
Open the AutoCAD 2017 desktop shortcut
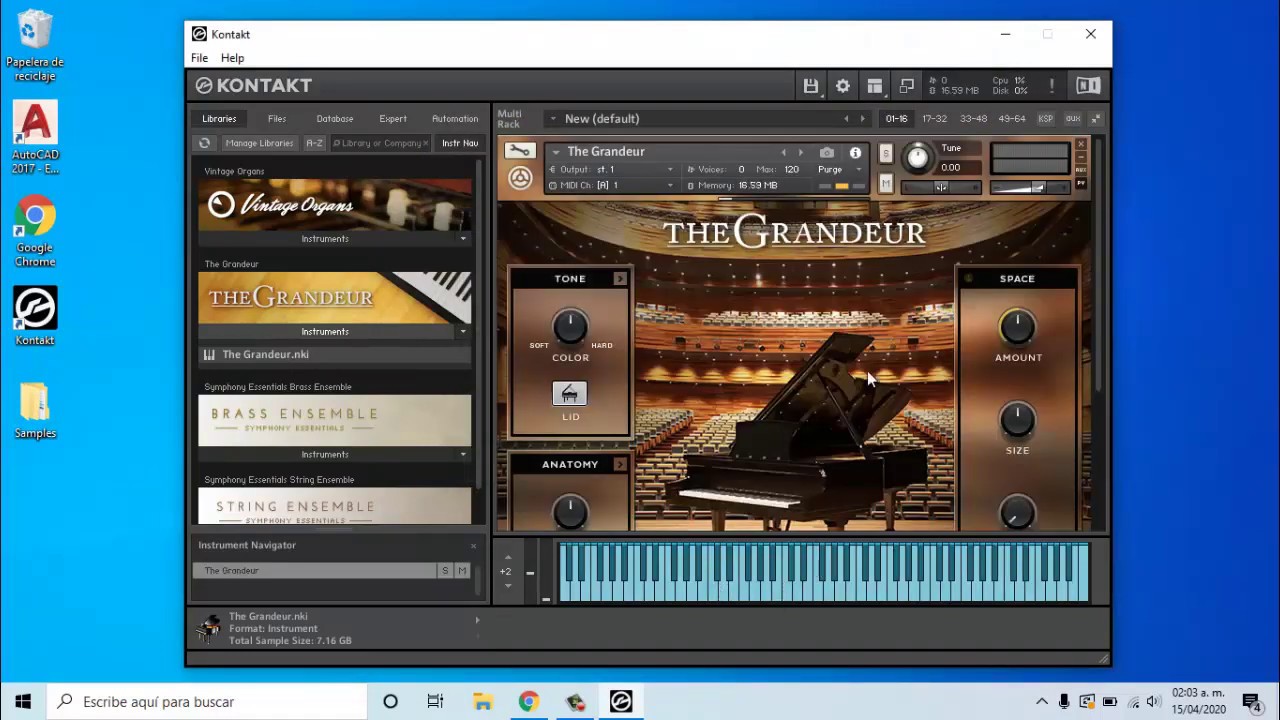point(35,137)
